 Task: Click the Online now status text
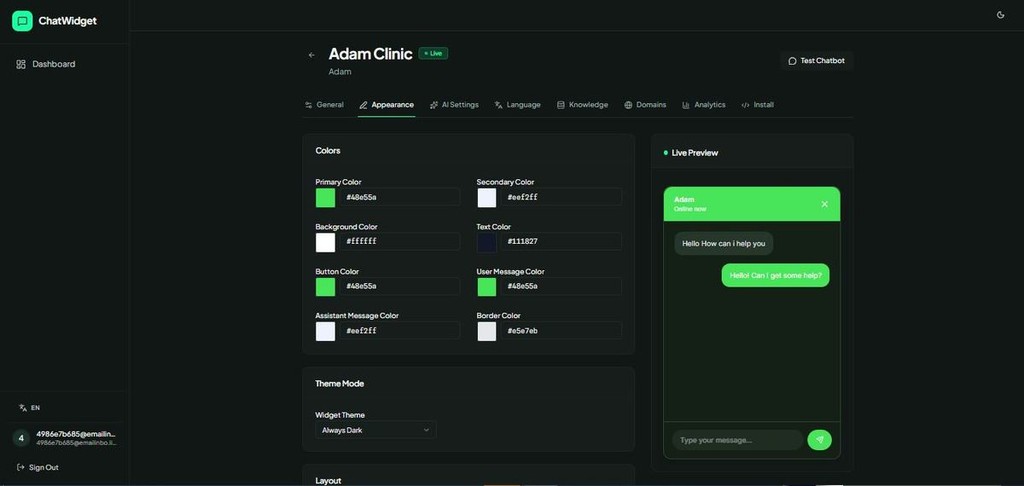point(690,209)
